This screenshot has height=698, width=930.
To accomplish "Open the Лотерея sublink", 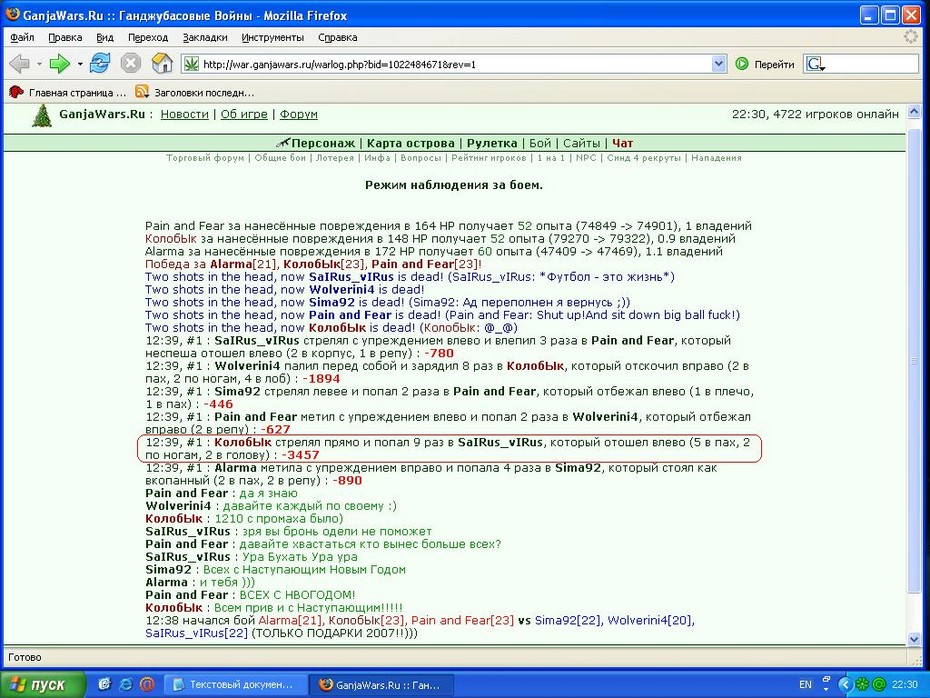I will coord(335,158).
